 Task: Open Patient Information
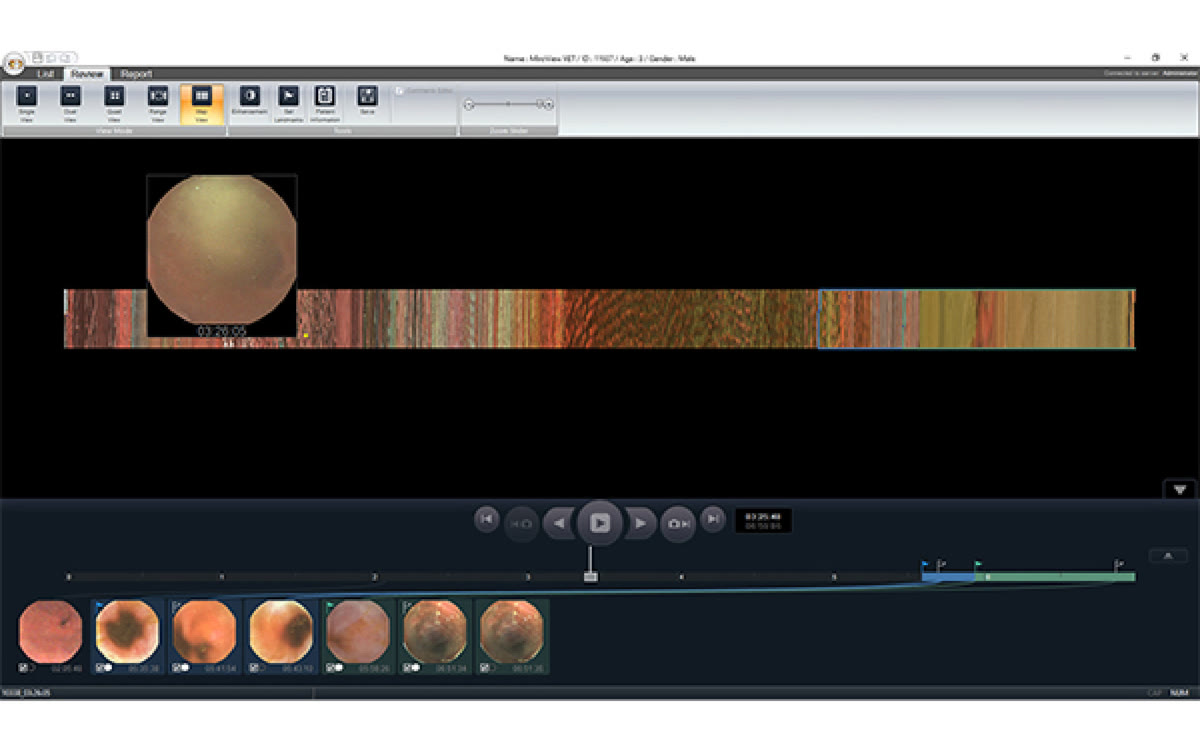coord(325,104)
